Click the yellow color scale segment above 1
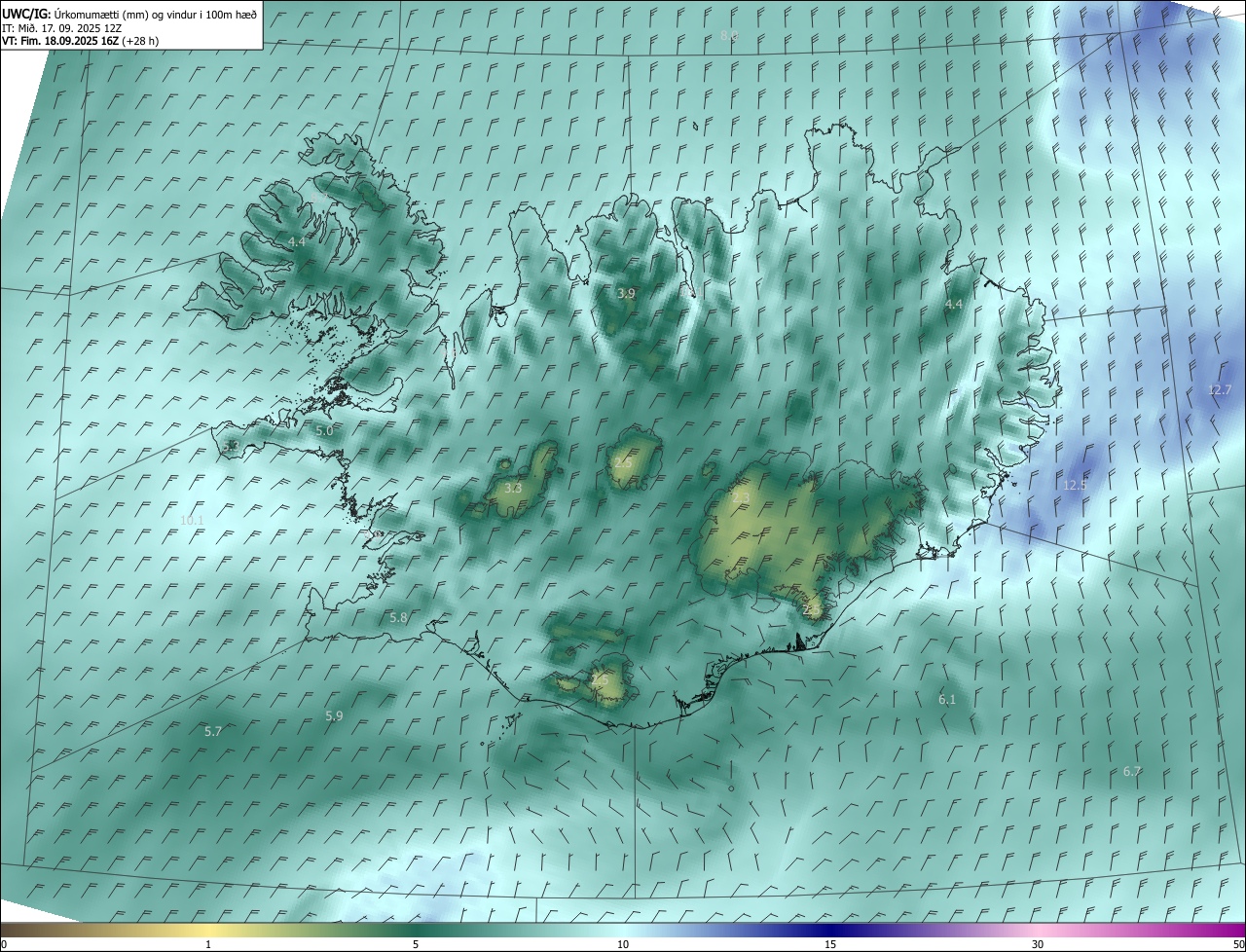Viewport: 1246px width, 952px height. click(208, 930)
